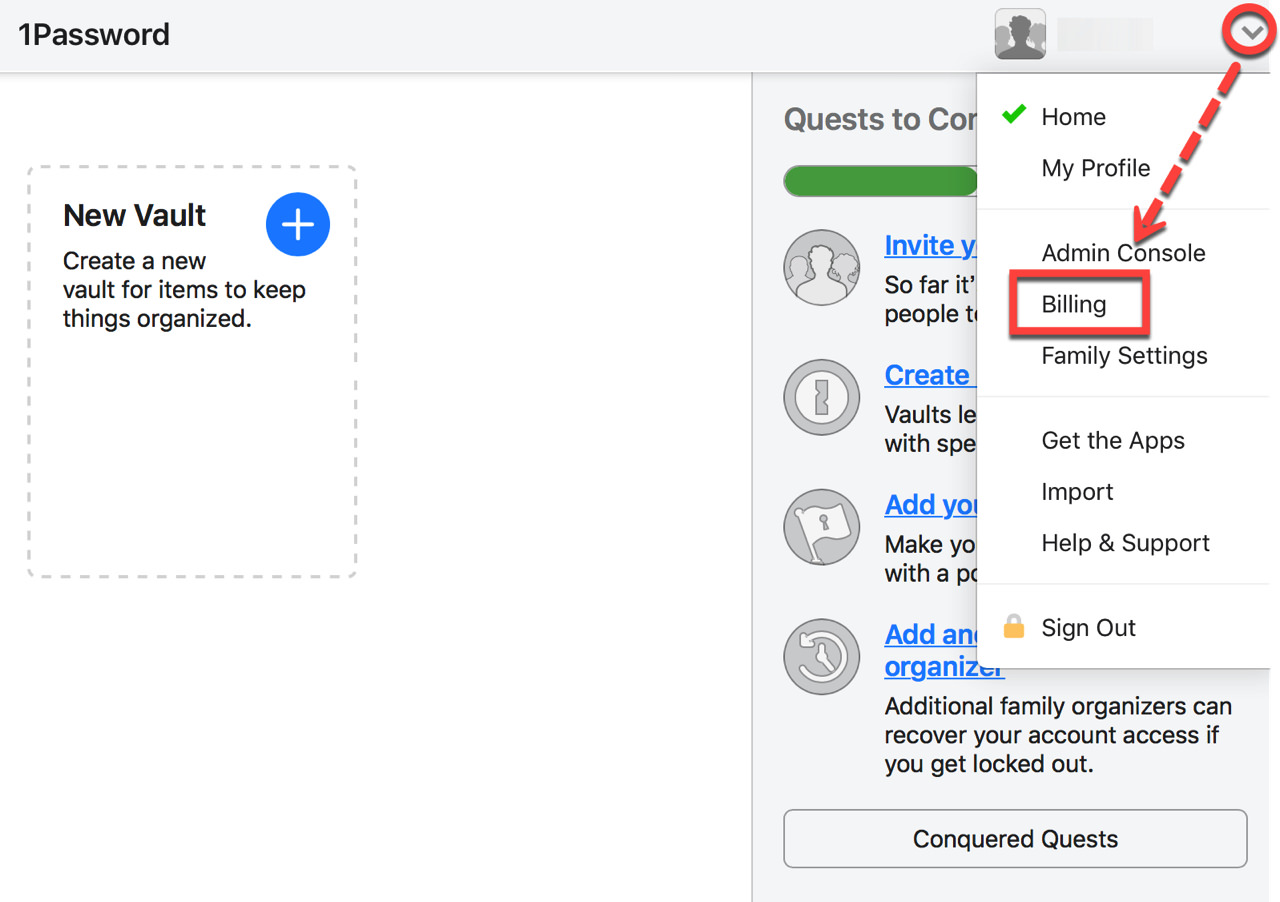Click the people icon beside Invite quest

pyautogui.click(x=822, y=267)
